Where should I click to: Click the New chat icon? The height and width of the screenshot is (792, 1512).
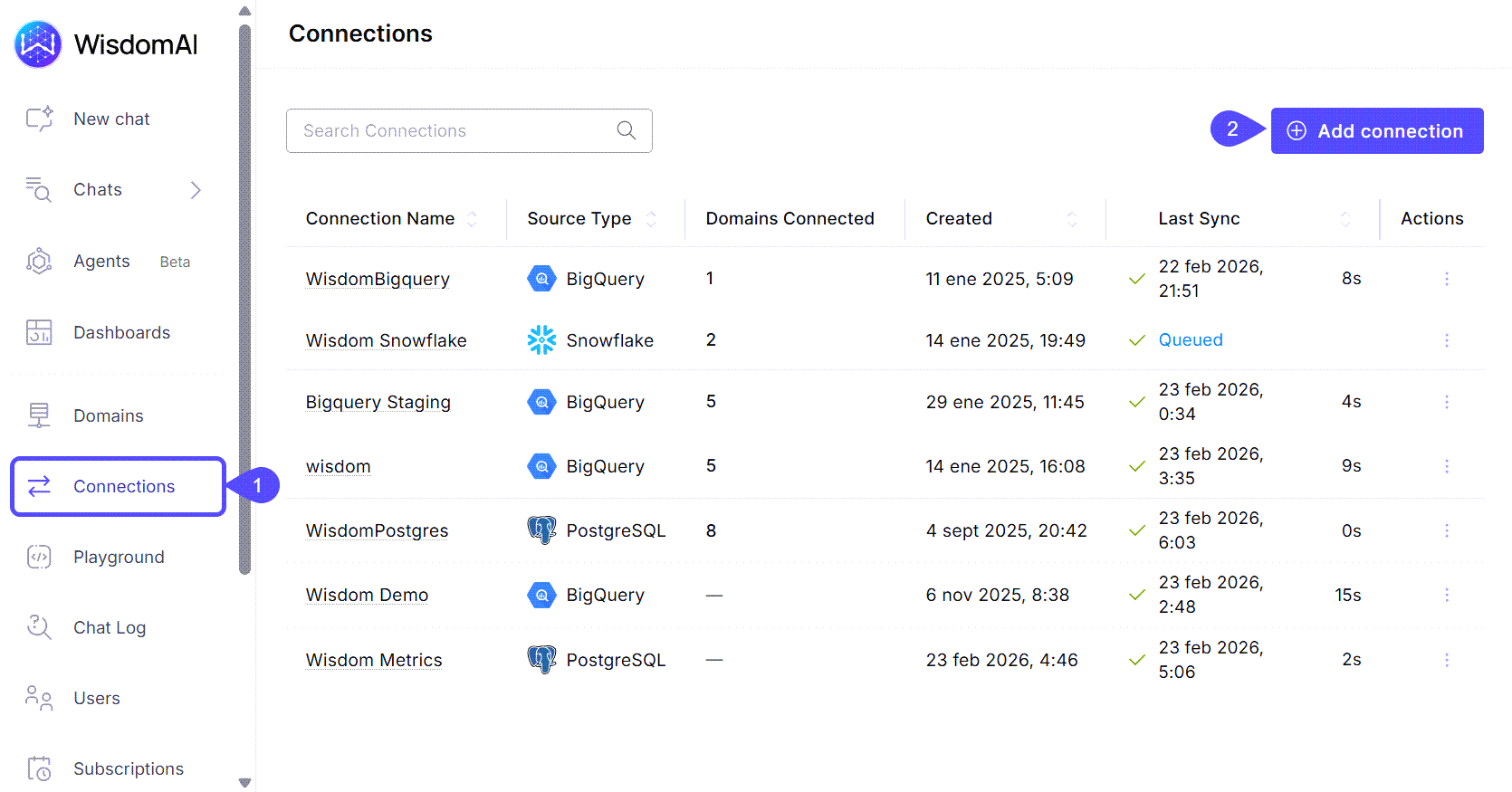[39, 119]
